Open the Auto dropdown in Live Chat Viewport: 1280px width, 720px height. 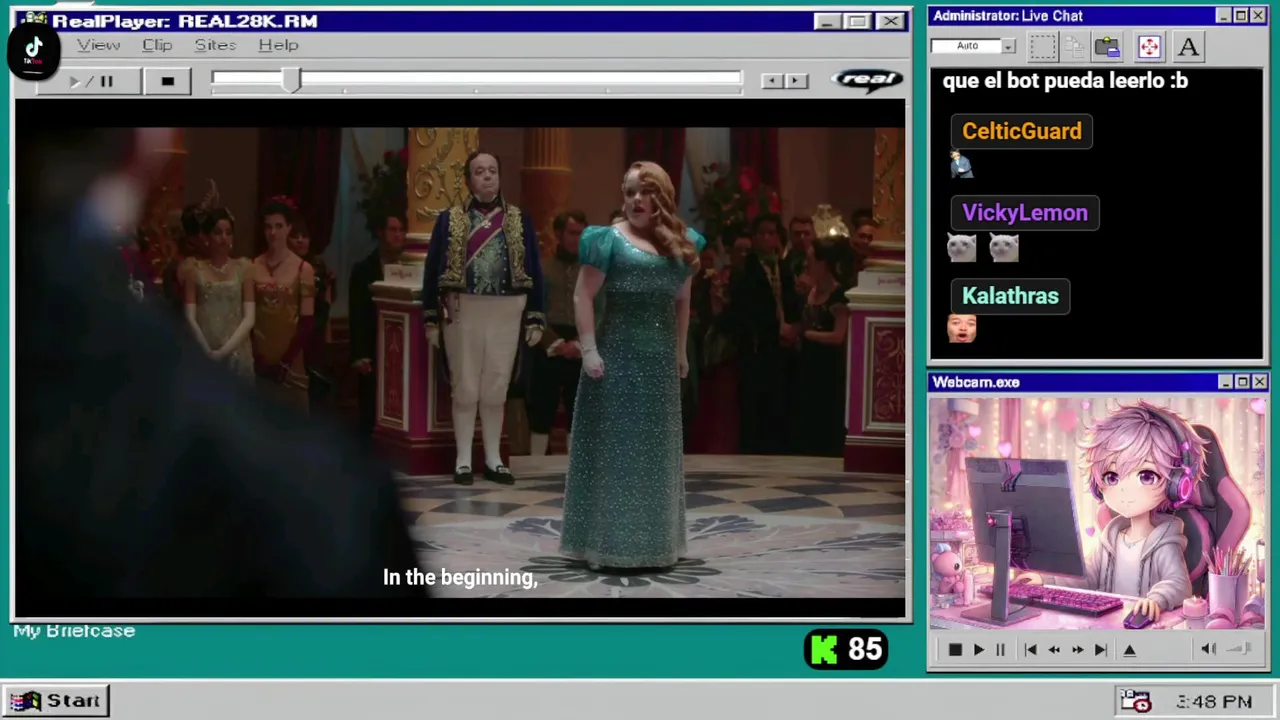(x=1008, y=46)
